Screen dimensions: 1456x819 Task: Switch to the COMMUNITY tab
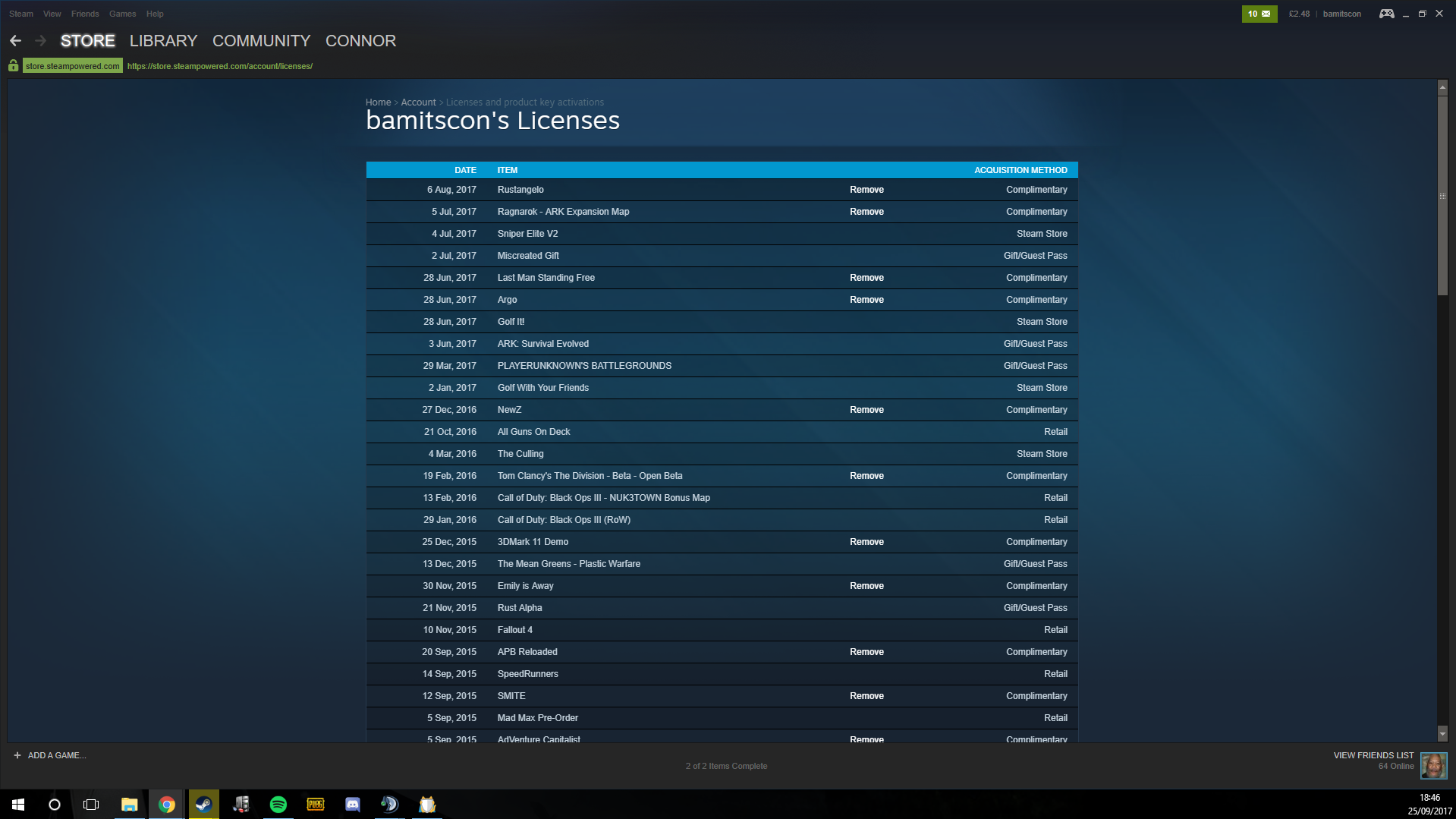[x=262, y=41]
